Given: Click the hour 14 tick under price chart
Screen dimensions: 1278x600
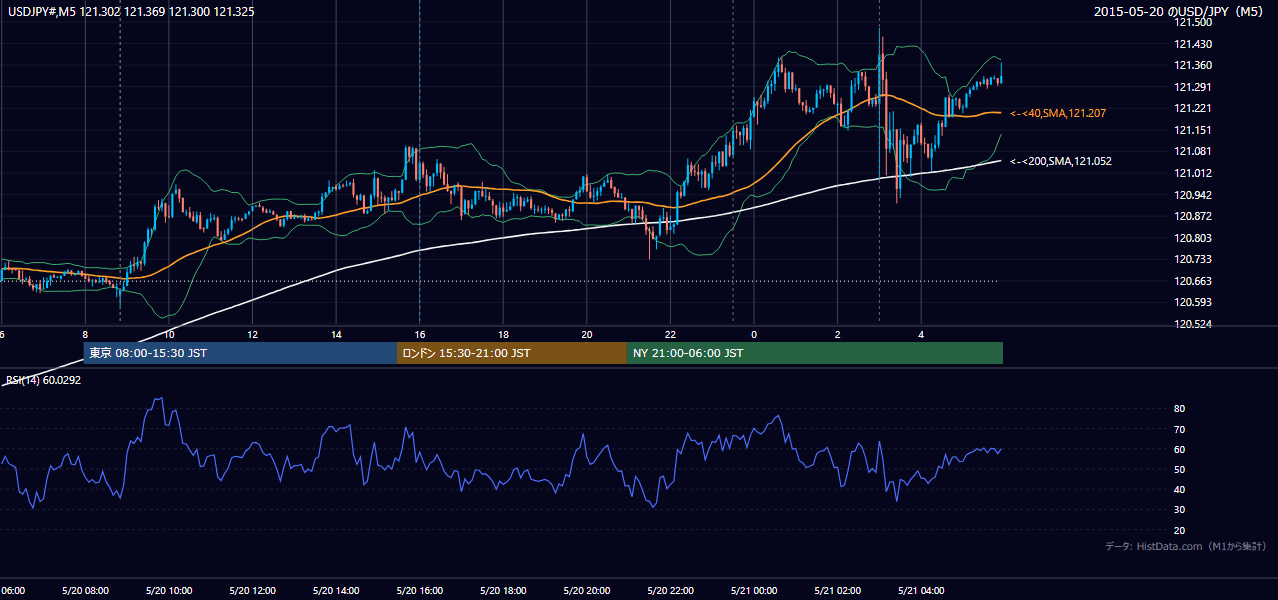Looking at the screenshot, I should coord(336,334).
